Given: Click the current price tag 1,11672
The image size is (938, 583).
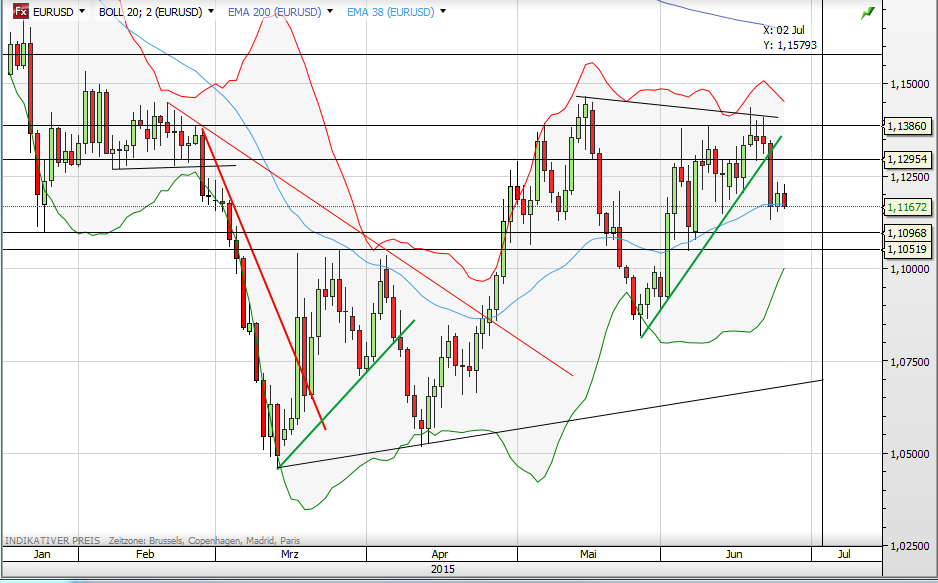Looking at the screenshot, I should pyautogui.click(x=907, y=207).
